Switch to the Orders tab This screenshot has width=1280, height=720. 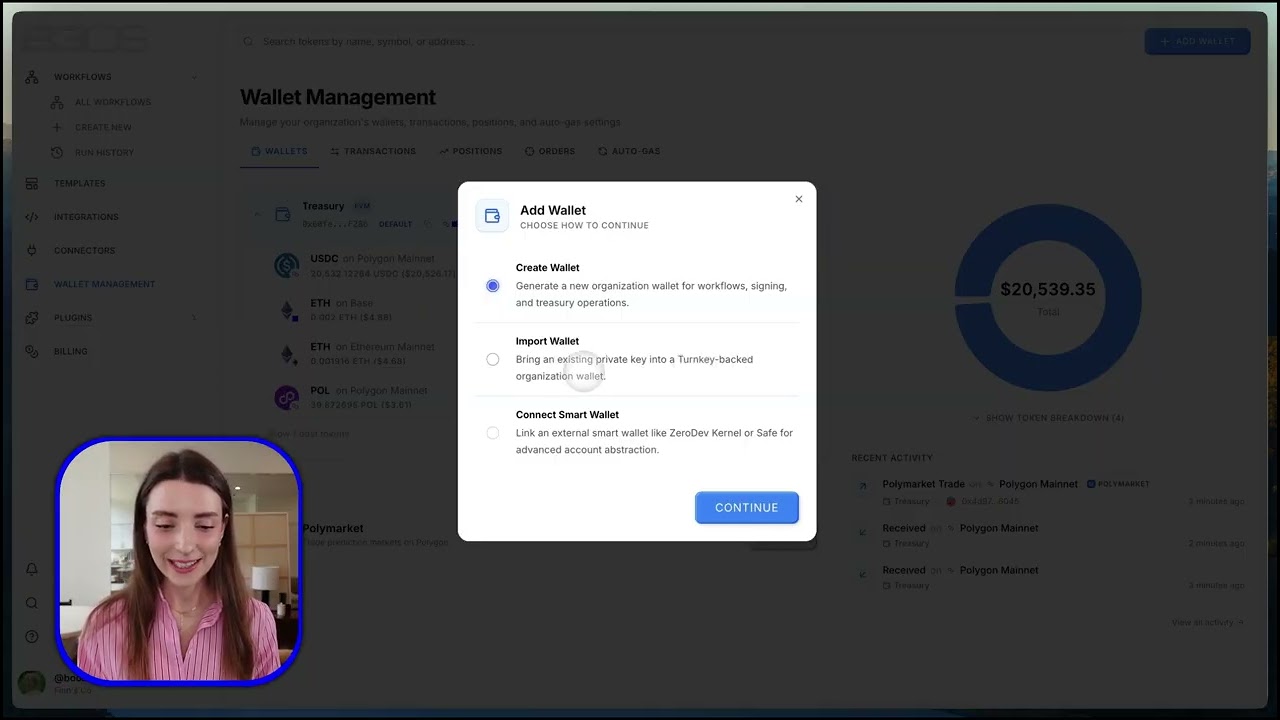click(550, 151)
